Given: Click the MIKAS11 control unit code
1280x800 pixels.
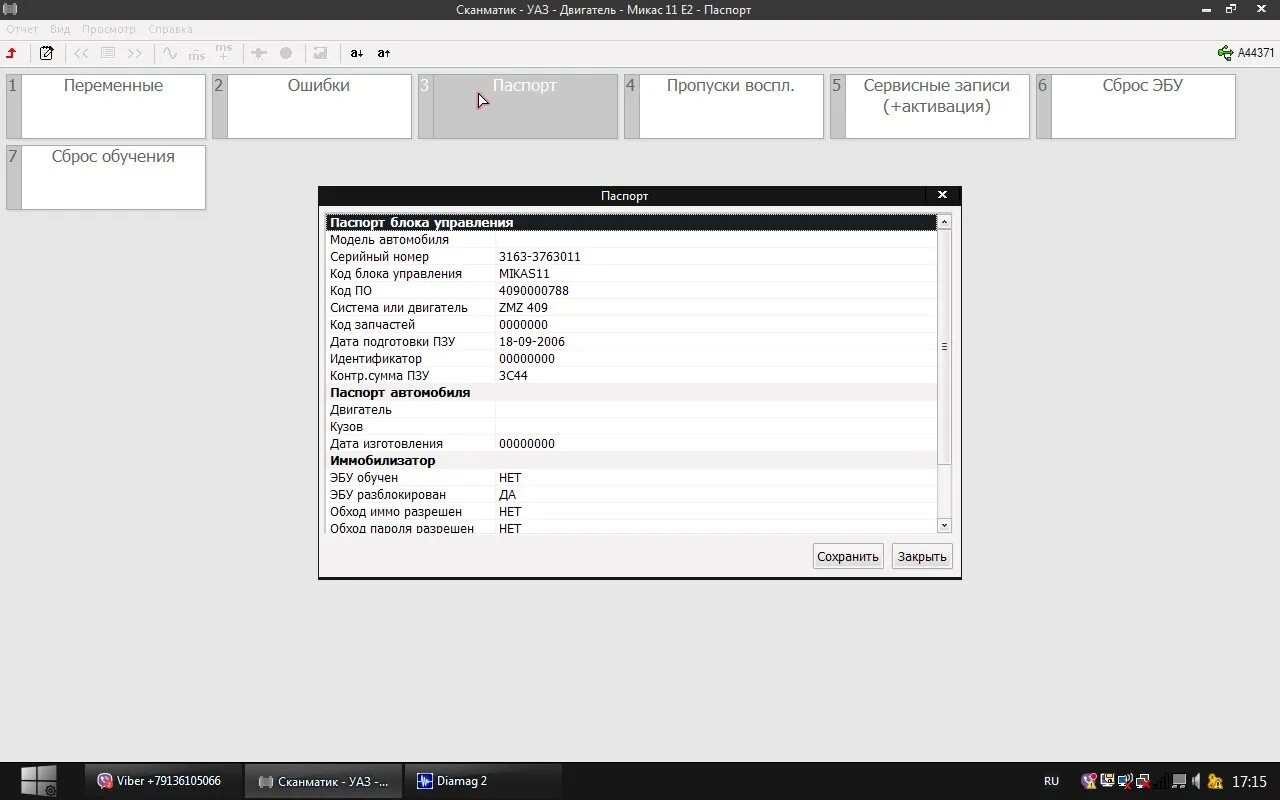Looking at the screenshot, I should tap(524, 274).
